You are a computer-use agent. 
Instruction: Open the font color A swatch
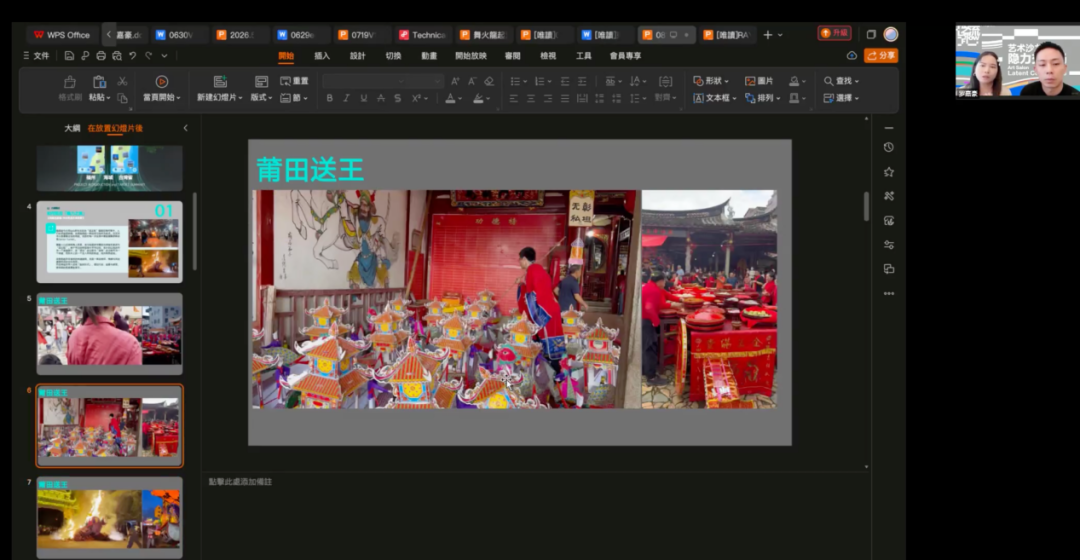click(x=450, y=98)
